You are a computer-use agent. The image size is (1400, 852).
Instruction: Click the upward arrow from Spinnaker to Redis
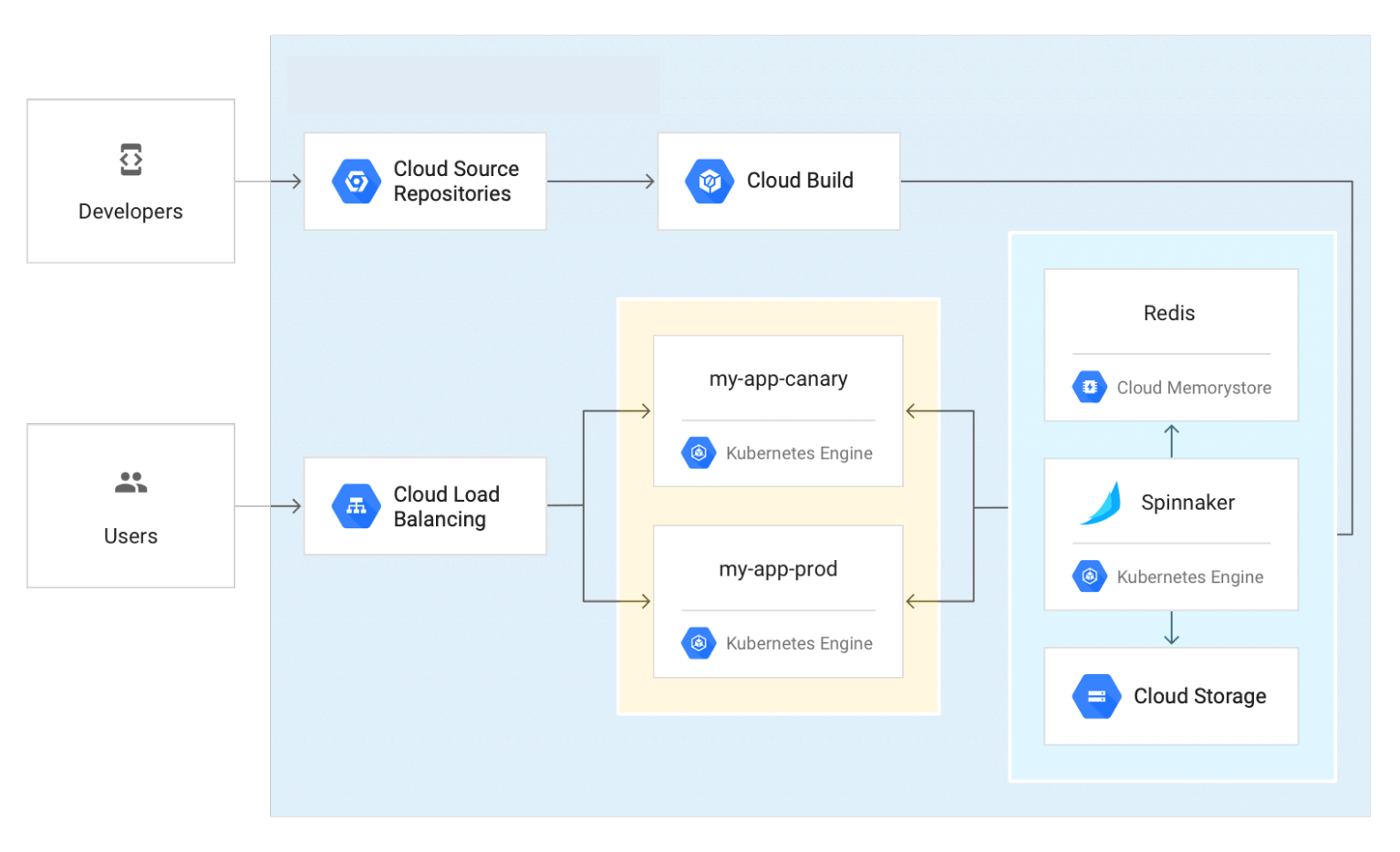(1172, 440)
